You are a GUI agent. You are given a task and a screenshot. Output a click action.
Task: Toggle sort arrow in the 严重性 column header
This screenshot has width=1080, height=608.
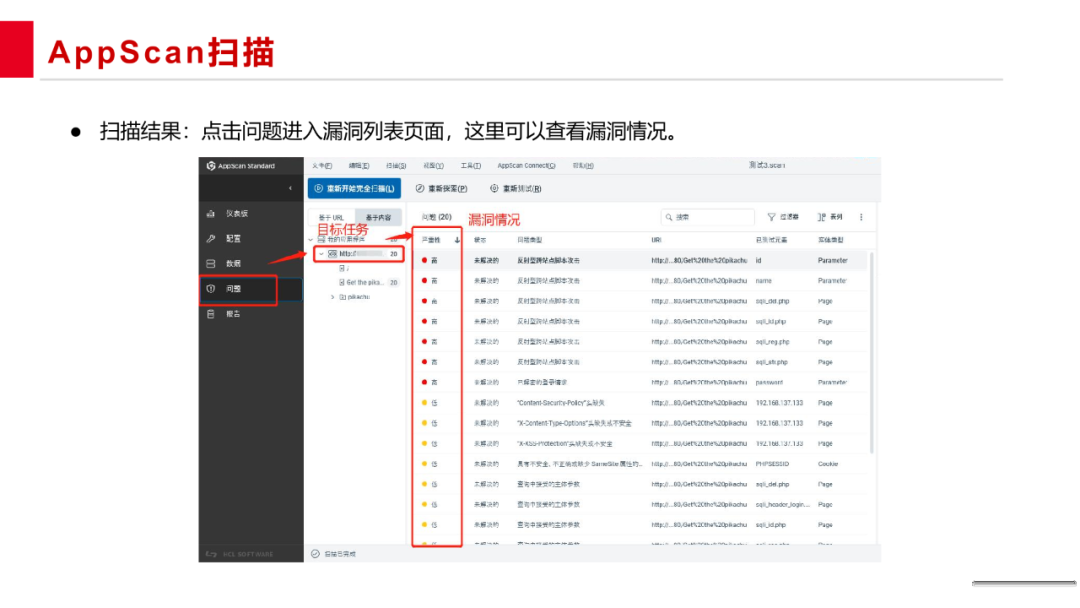(457, 240)
